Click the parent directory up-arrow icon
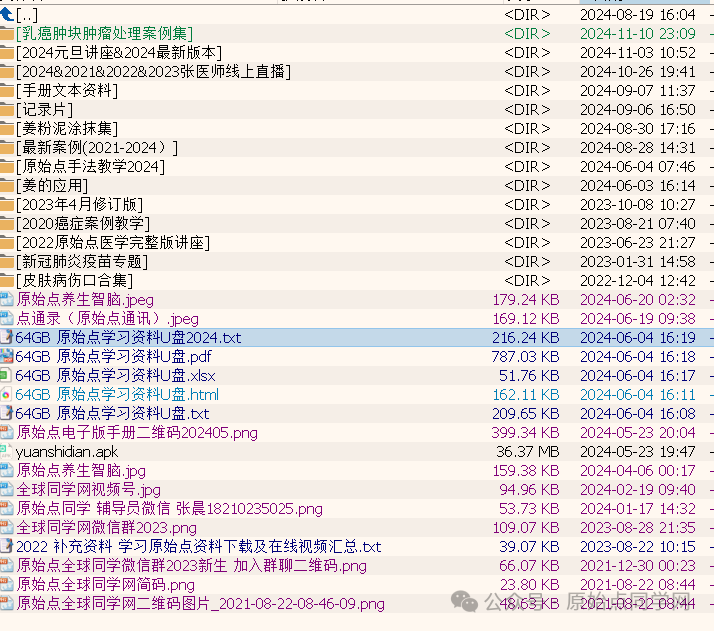 (7, 14)
